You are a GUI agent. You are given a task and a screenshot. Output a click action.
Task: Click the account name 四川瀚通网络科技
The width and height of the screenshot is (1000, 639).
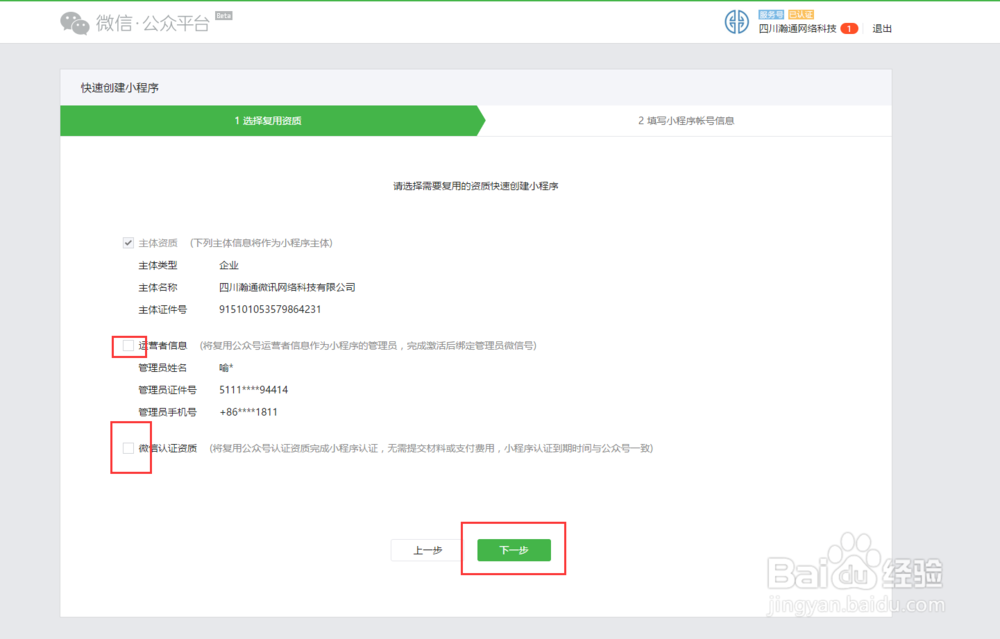[x=797, y=29]
